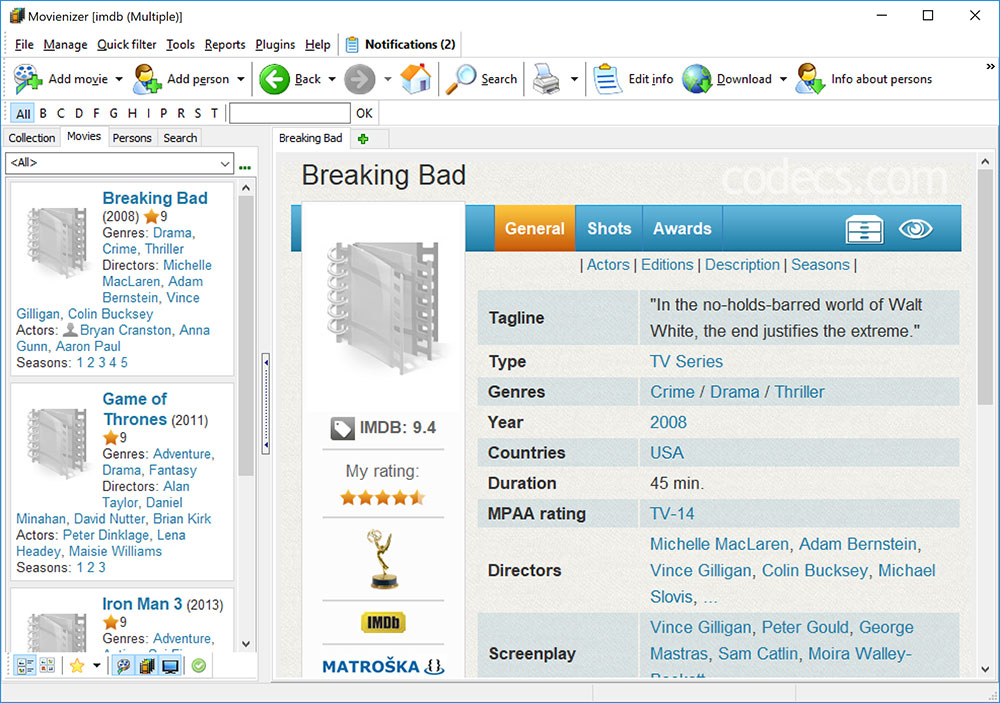Image resolution: width=1000 pixels, height=703 pixels.
Task: Switch to the Persons tab
Action: tap(132, 138)
